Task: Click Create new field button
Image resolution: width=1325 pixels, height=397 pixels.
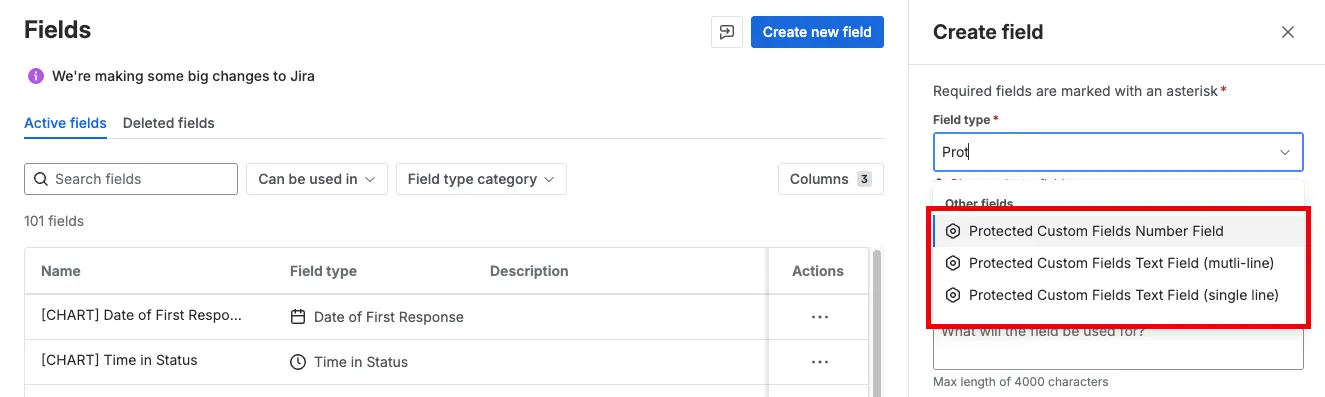Action: pos(817,32)
